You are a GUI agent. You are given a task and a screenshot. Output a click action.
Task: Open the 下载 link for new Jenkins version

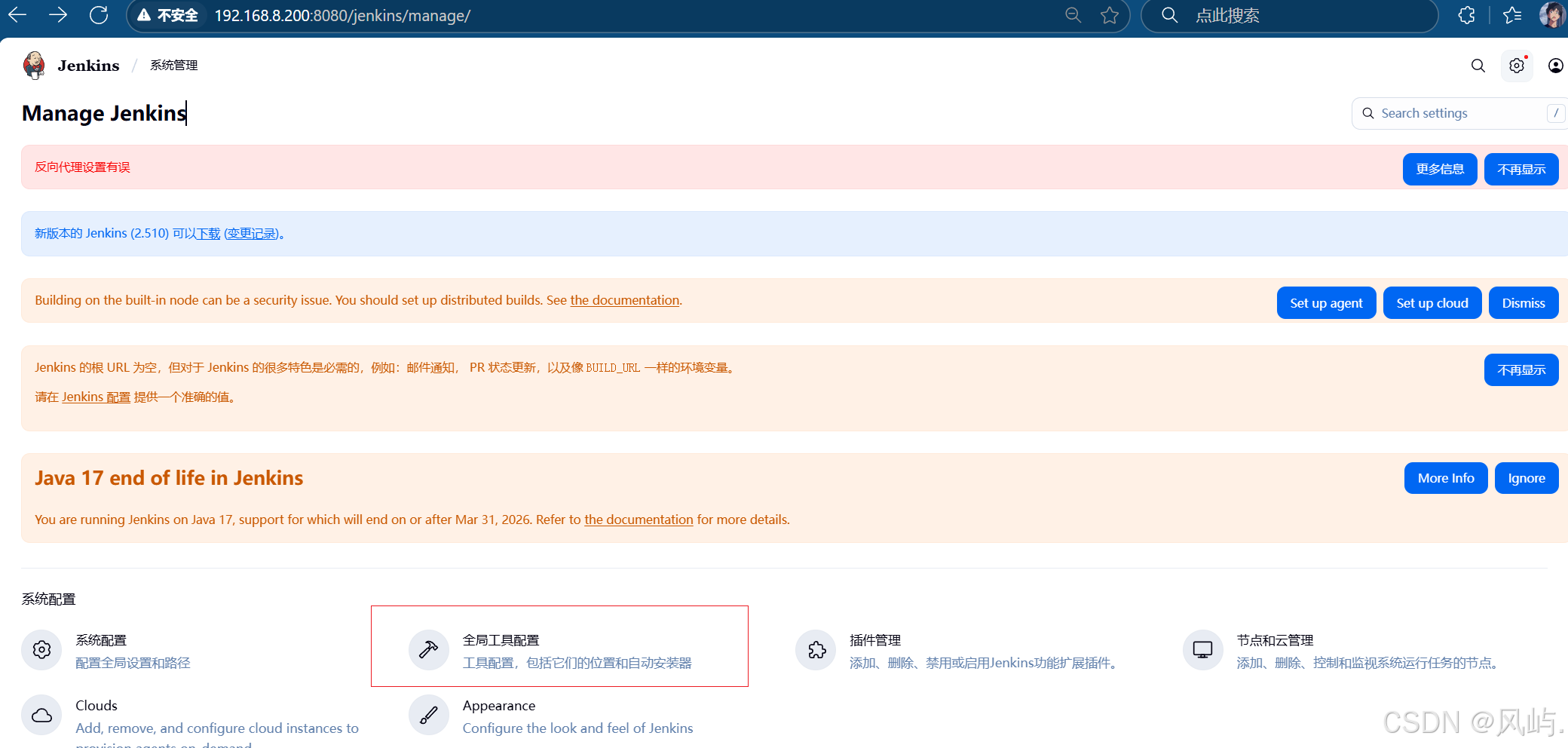click(209, 234)
